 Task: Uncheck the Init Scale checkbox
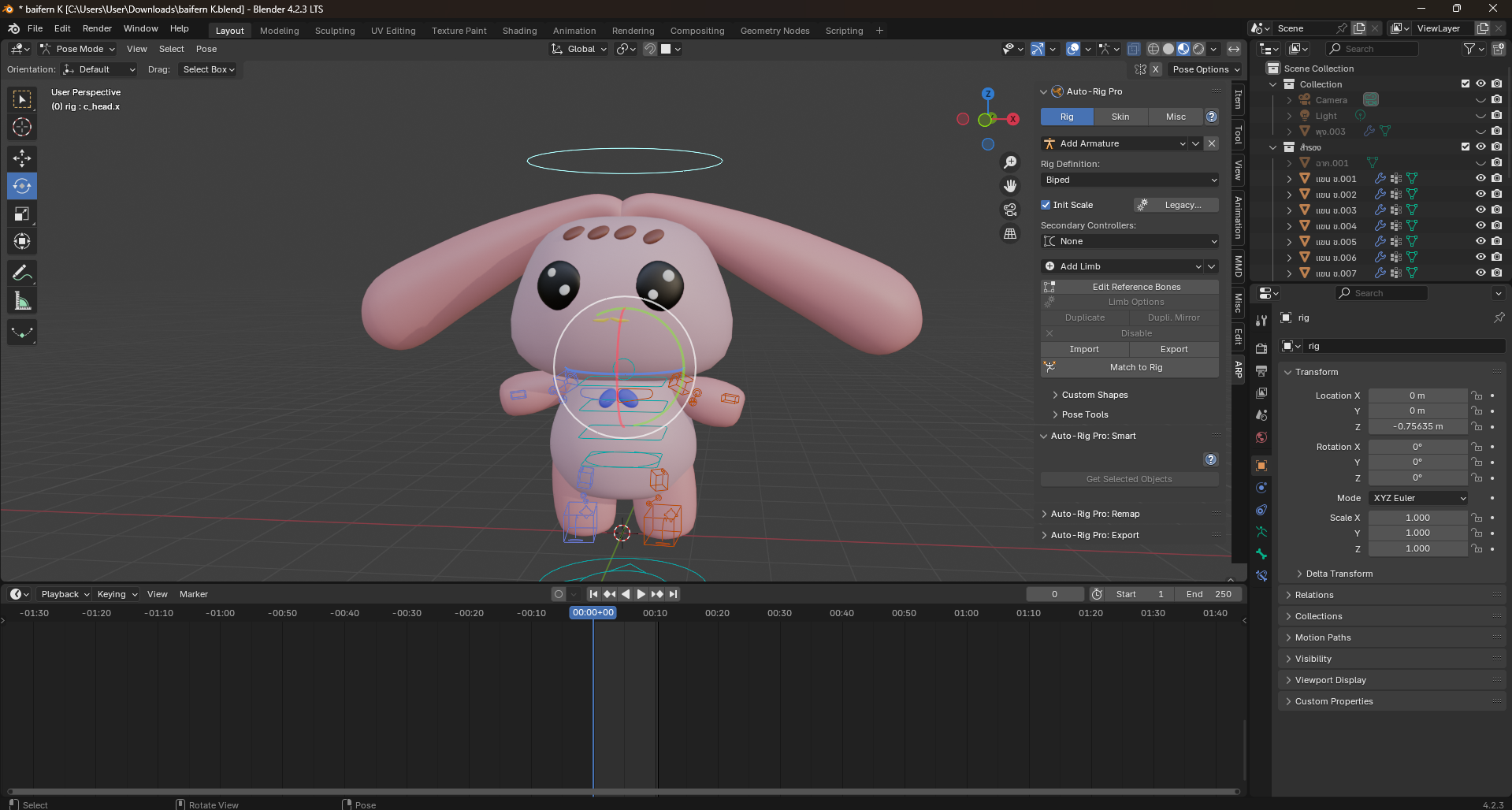point(1046,205)
